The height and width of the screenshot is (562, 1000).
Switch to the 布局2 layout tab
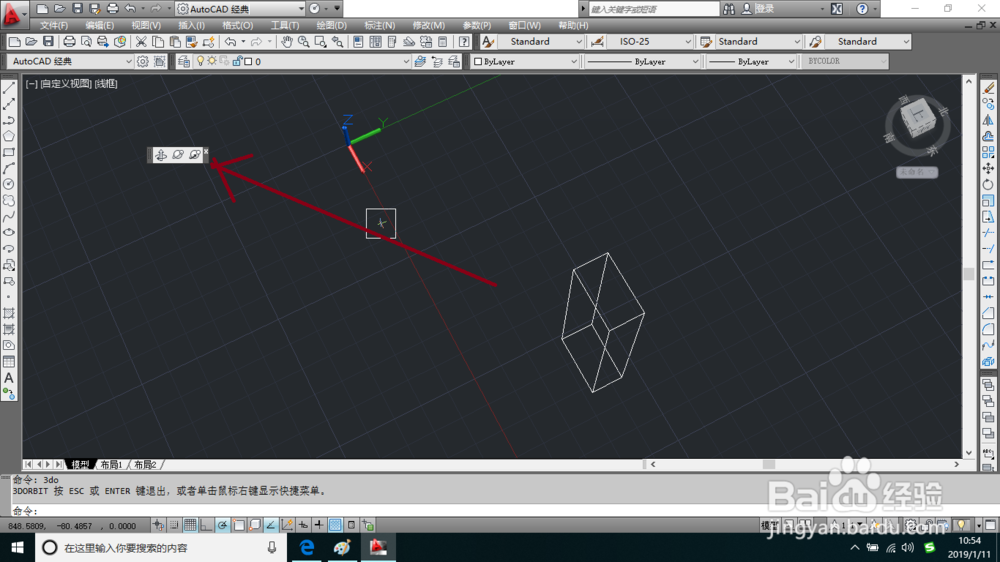point(145,464)
